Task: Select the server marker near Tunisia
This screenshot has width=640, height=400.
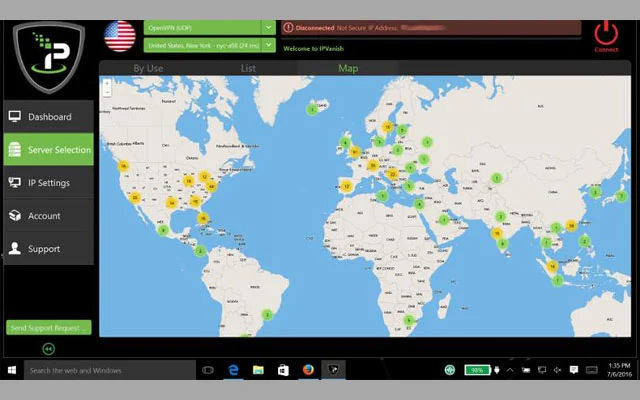Action: click(382, 196)
